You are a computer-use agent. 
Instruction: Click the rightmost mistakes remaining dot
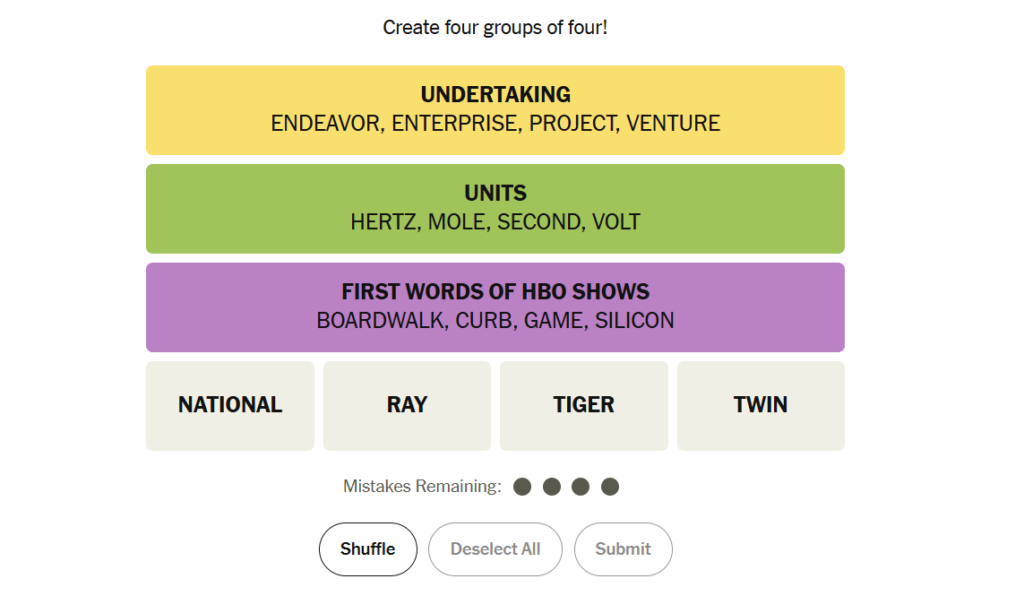[x=610, y=487]
